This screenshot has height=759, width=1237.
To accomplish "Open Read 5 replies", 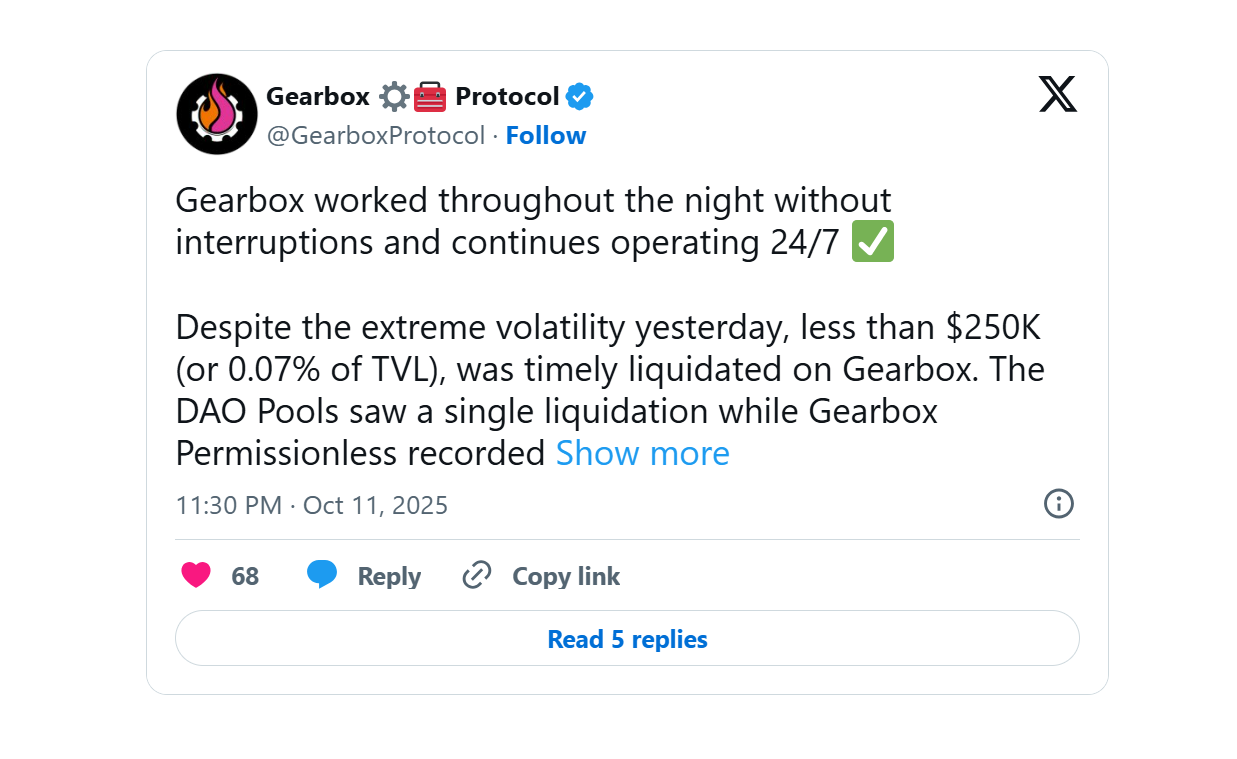I will tap(627, 639).
